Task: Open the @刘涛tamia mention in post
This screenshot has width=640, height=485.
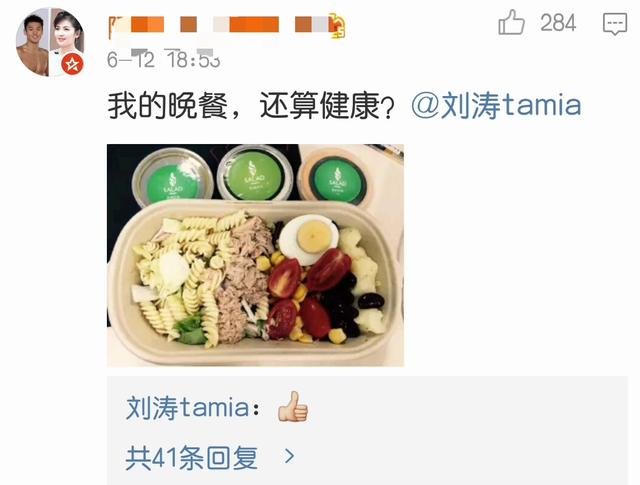Action: pos(496,105)
